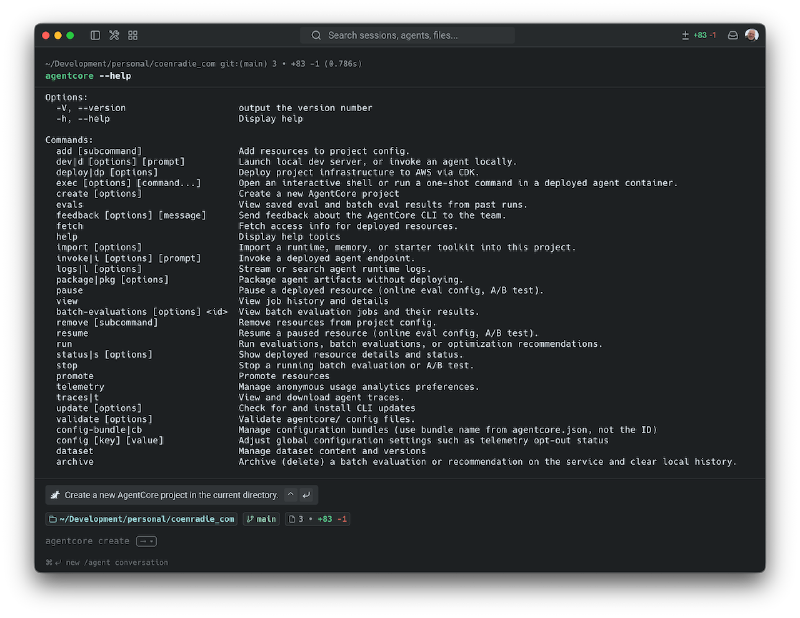The height and width of the screenshot is (618, 800).
Task: Click the 'pause' command
Action: point(69,290)
